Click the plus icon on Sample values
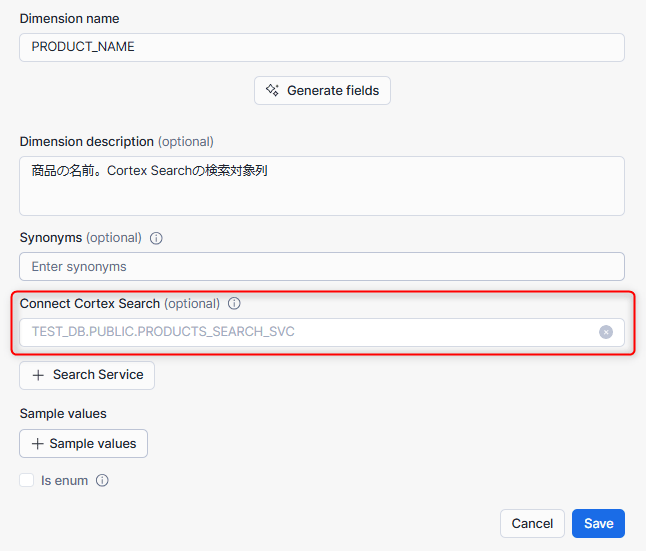 pos(37,443)
